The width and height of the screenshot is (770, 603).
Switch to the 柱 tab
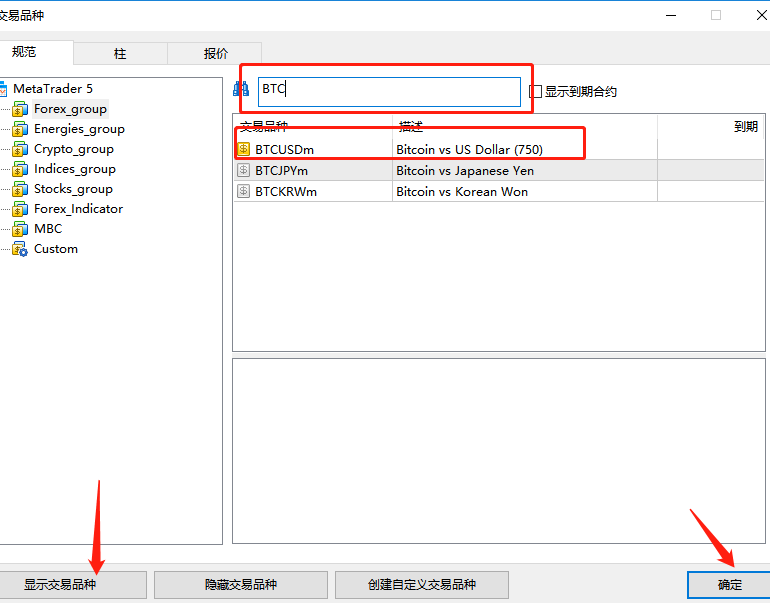pyautogui.click(x=120, y=54)
